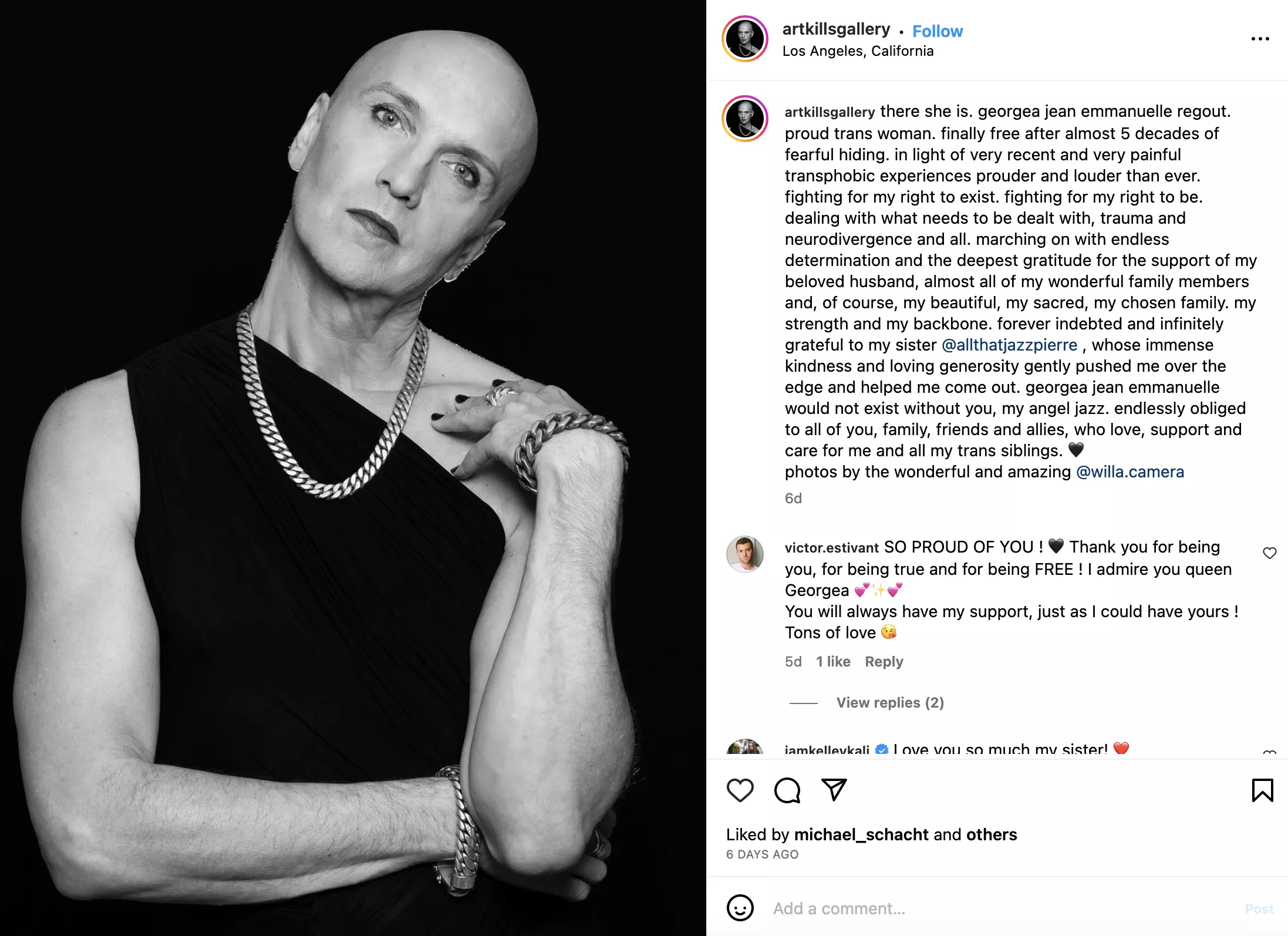Screen dimensions: 1288x936
Task: Open the @willa.camera photographer mention
Action: tap(1130, 472)
